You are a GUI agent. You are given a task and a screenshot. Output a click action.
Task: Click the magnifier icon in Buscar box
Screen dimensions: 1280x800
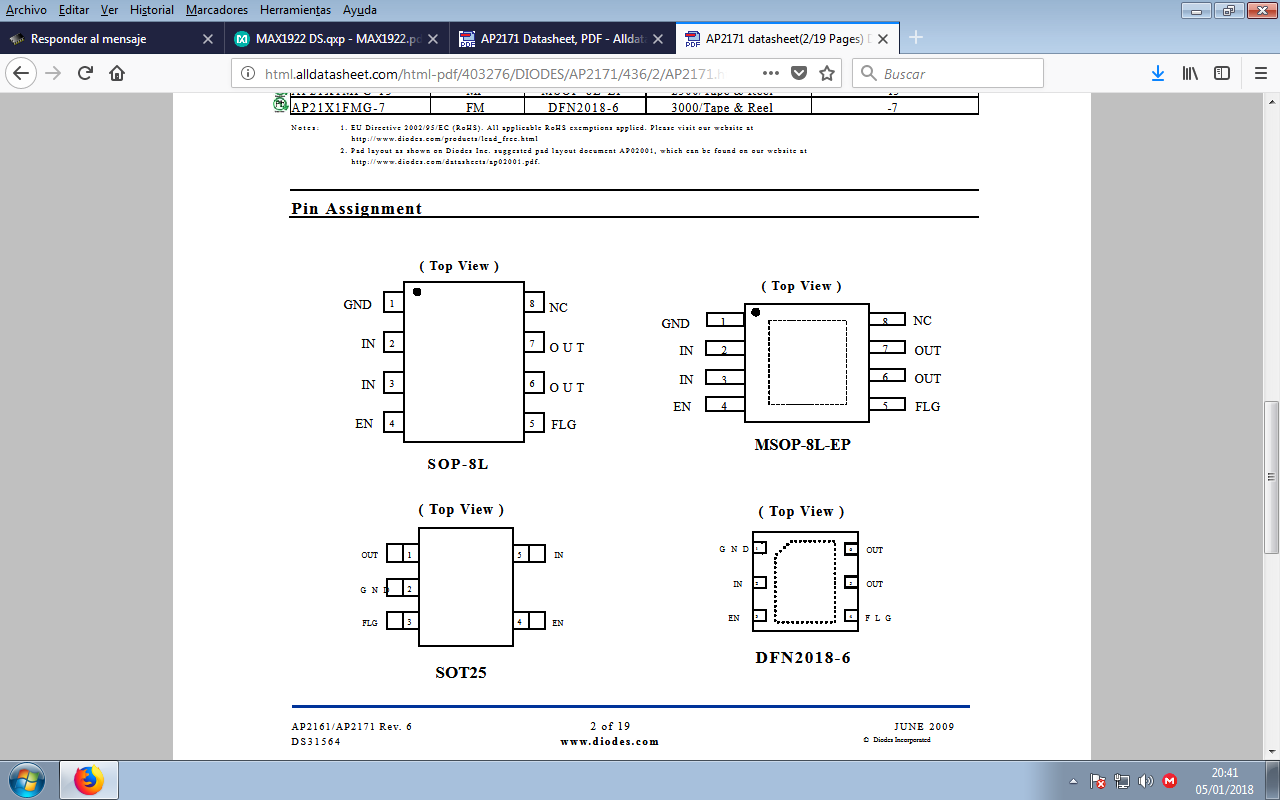pyautogui.click(x=867, y=73)
